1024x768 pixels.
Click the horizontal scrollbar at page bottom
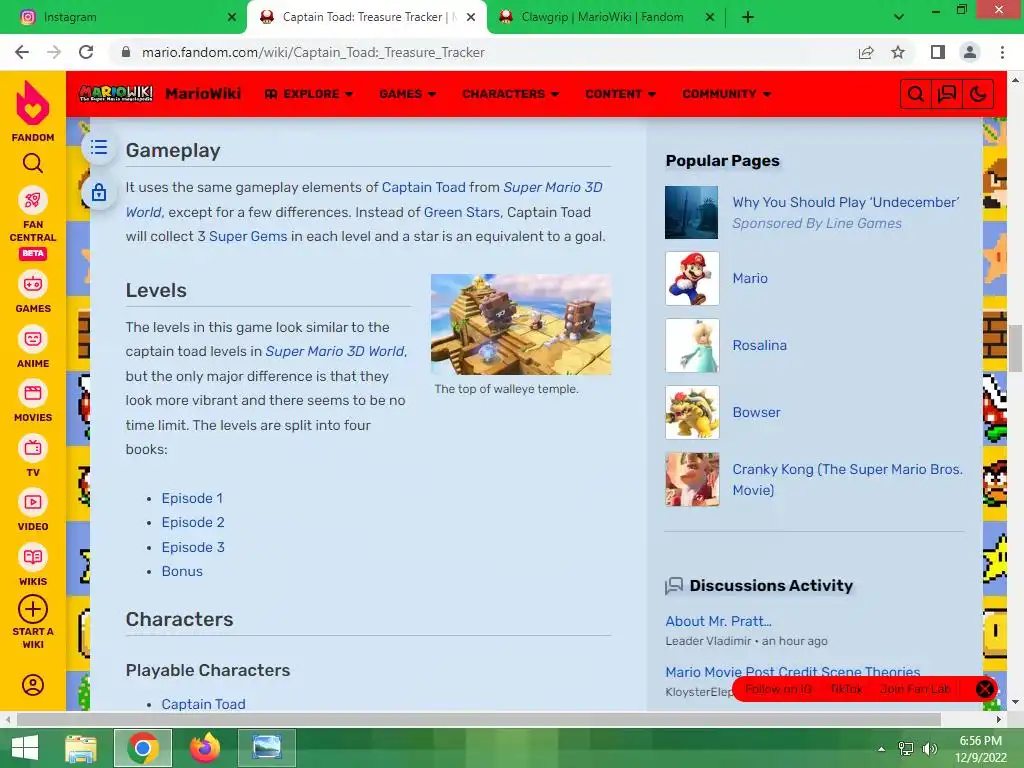tap(479, 719)
